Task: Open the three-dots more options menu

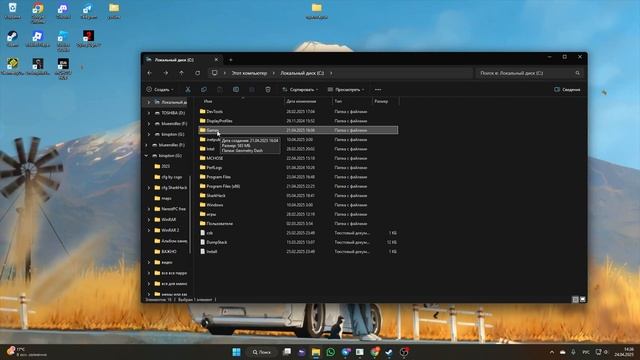Action: pyautogui.click(x=378, y=89)
